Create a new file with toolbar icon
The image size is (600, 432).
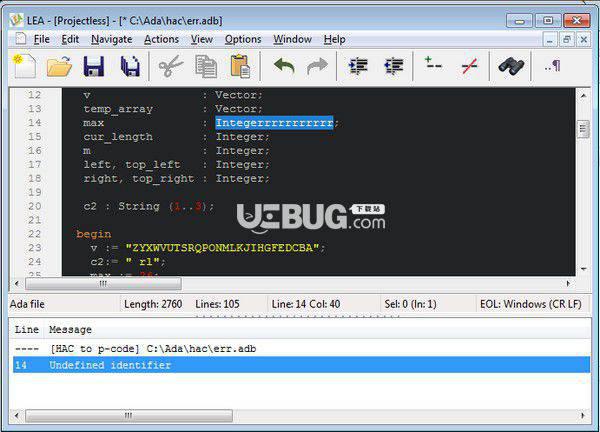pos(25,66)
